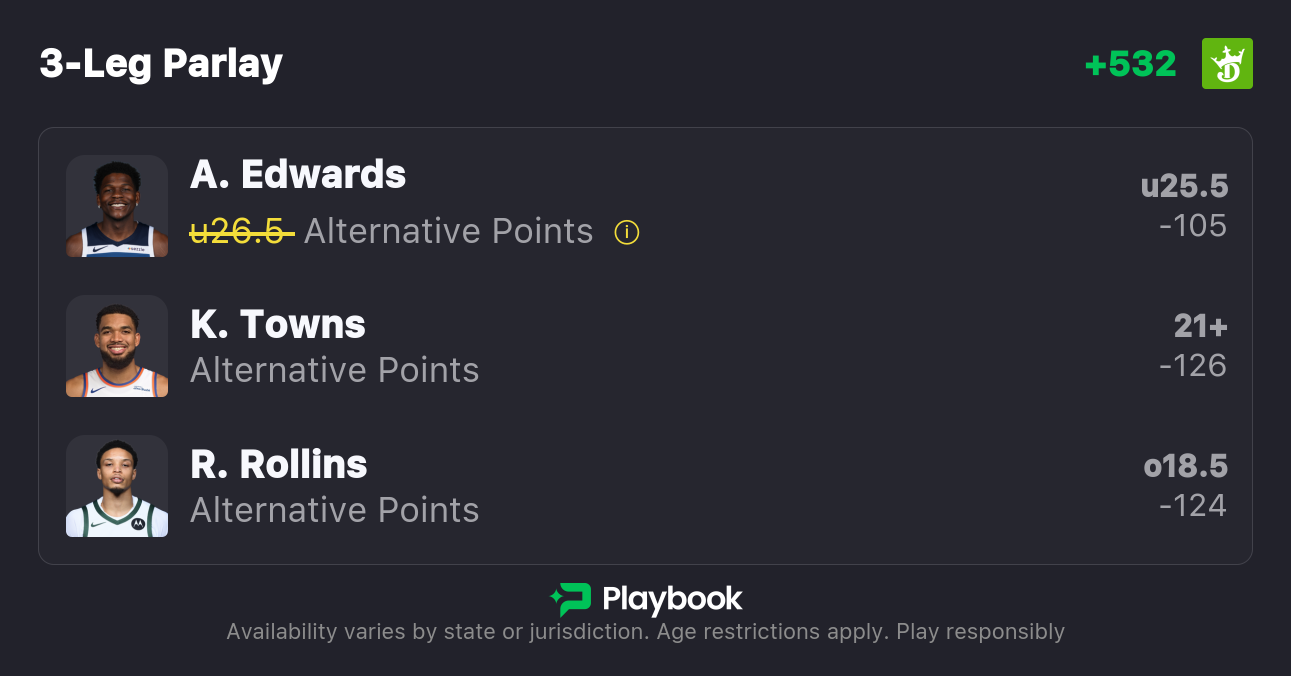Click the -126 odds value
This screenshot has height=676, width=1291.
click(1193, 366)
